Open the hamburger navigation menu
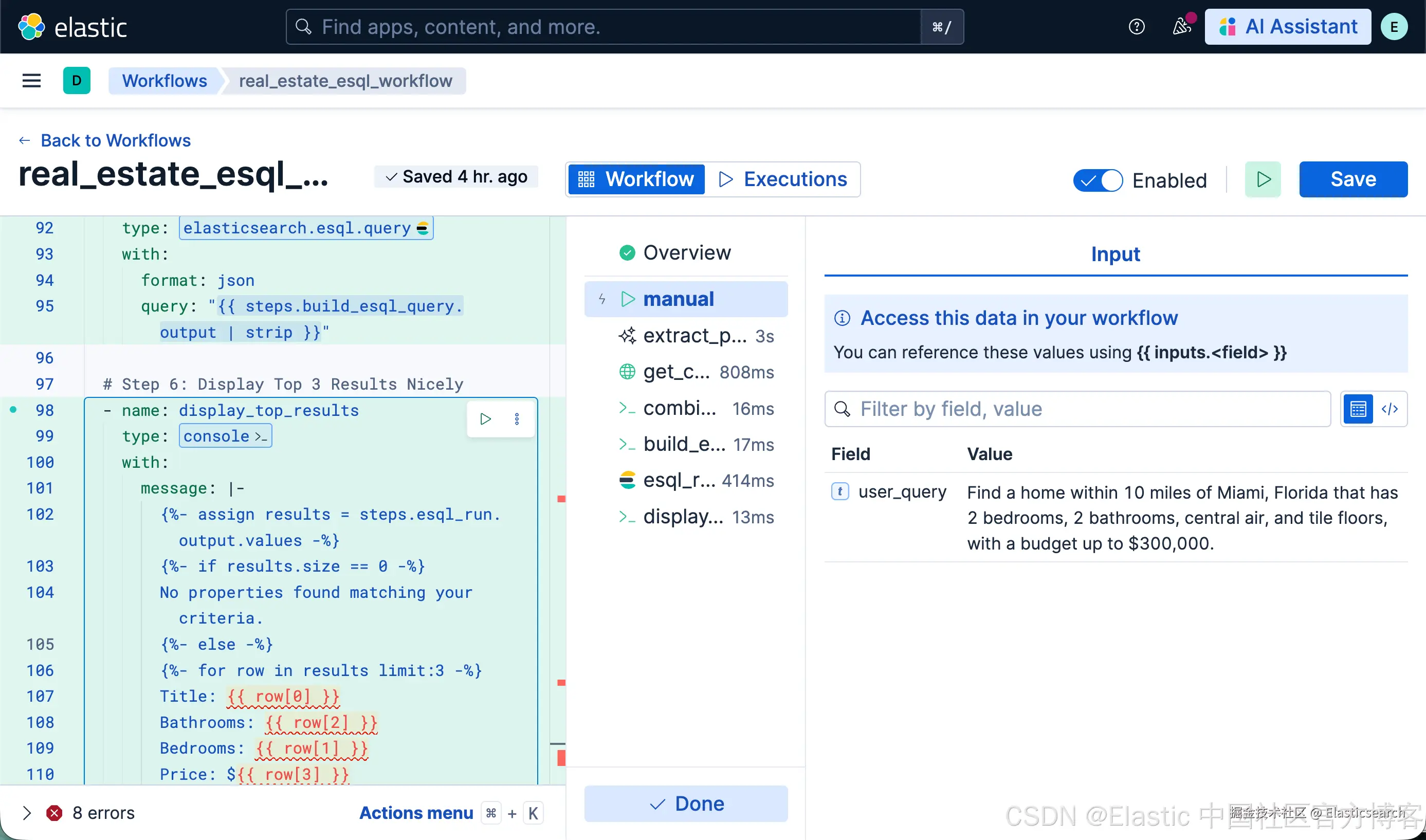 pos(31,81)
